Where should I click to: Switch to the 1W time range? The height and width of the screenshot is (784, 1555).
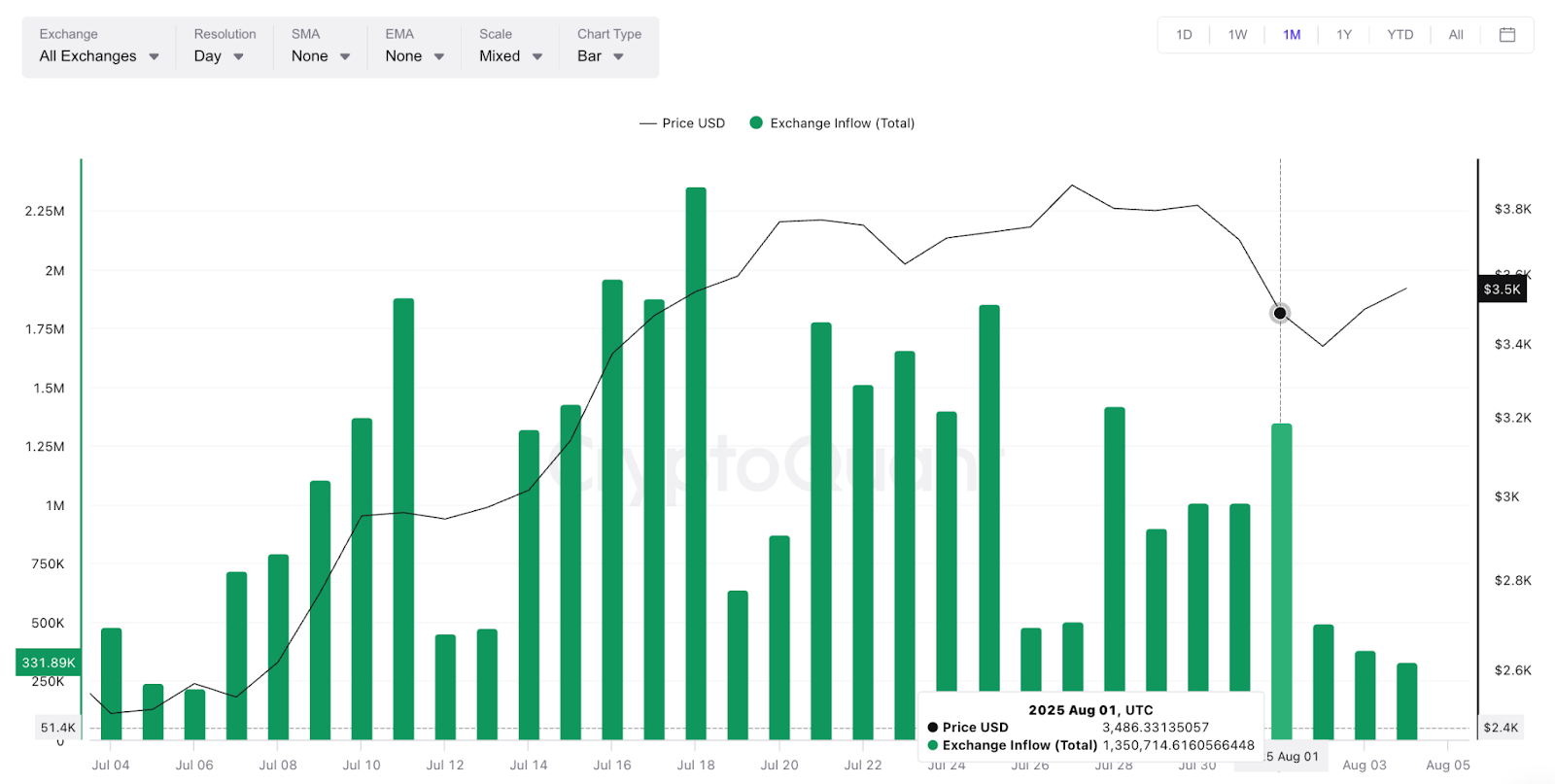1237,35
